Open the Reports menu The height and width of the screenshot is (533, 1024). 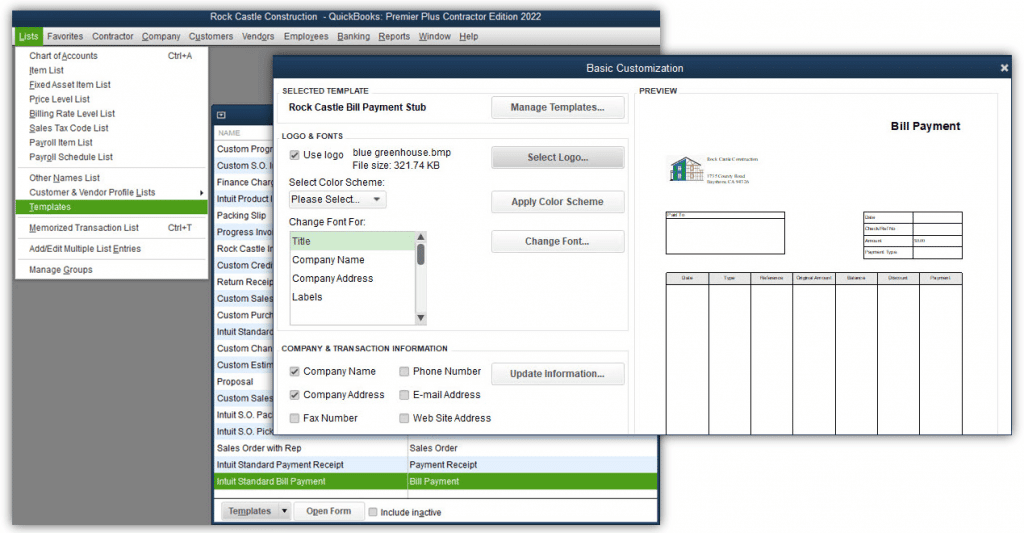coord(394,37)
